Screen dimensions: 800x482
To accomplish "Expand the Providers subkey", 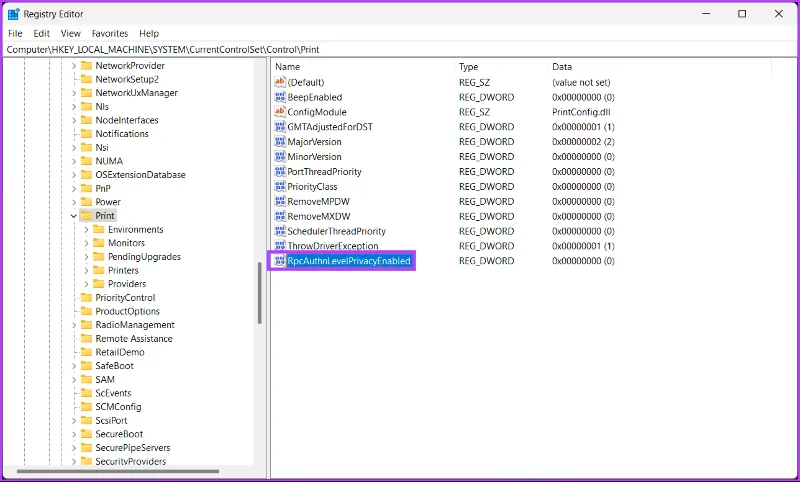I will pos(86,284).
